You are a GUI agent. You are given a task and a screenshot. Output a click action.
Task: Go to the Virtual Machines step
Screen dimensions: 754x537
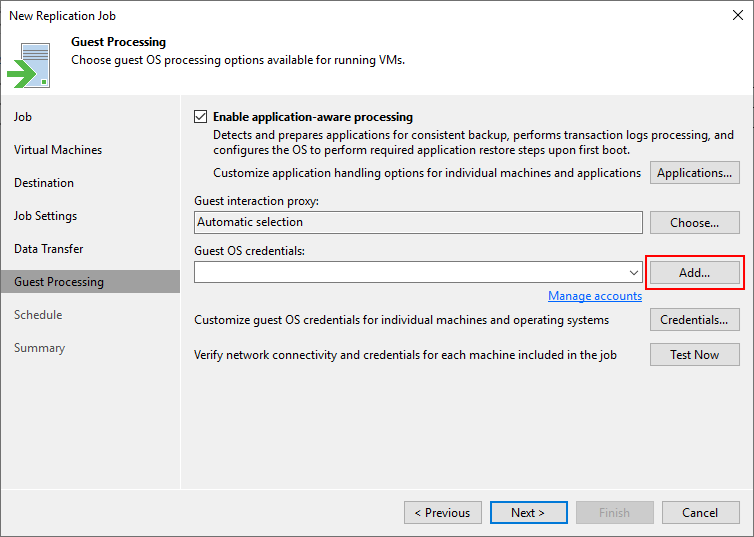tap(58, 150)
